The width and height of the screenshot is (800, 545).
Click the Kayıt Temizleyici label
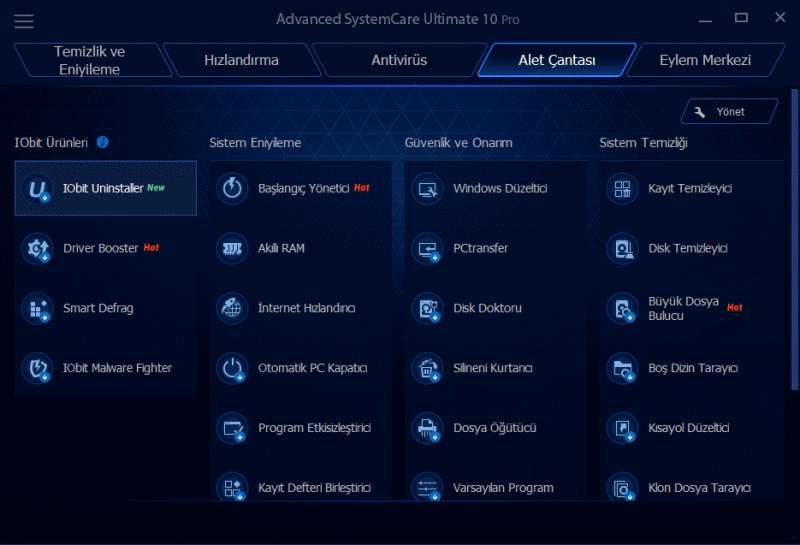click(x=690, y=189)
